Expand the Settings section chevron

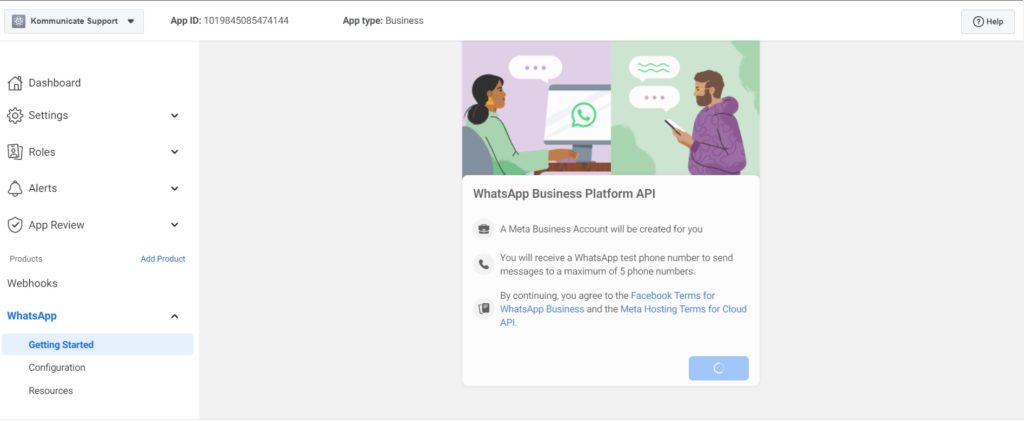tap(175, 115)
